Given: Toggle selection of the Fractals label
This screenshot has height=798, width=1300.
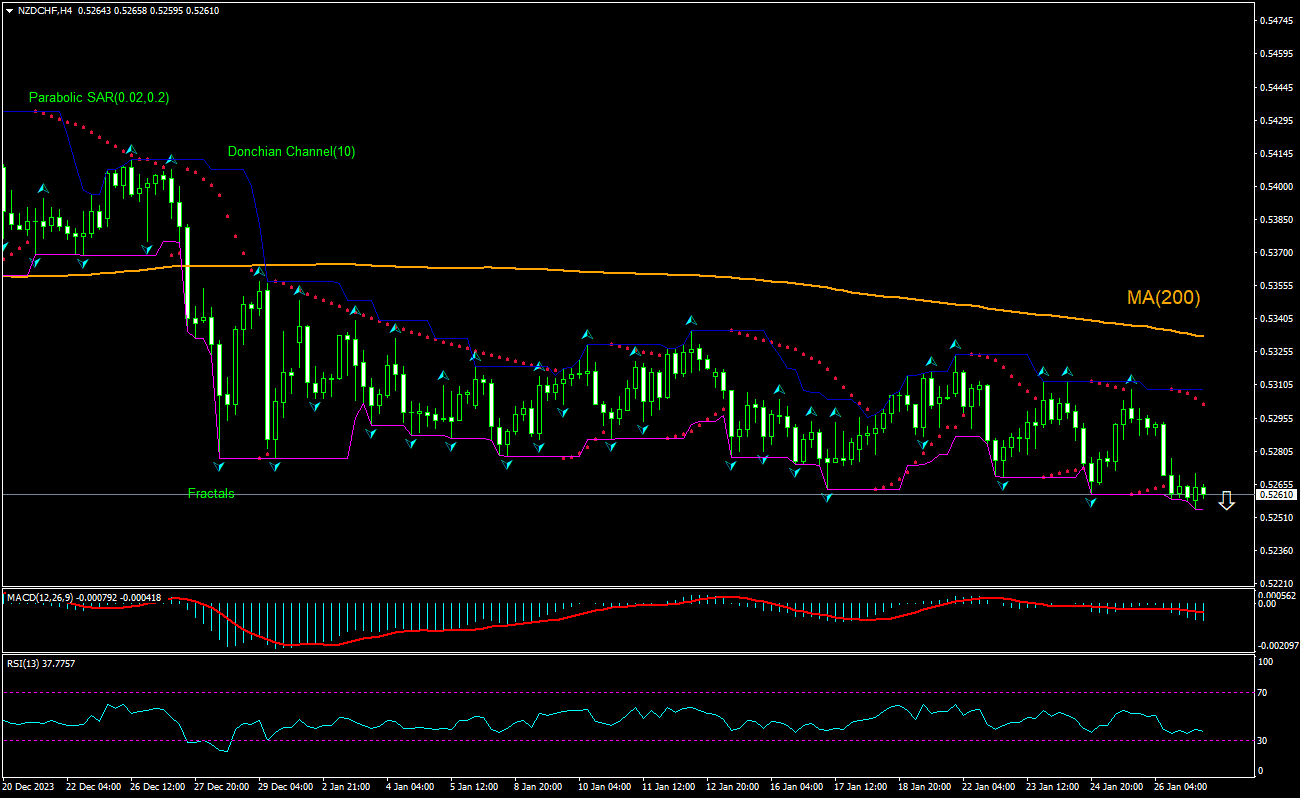Looking at the screenshot, I should (x=210, y=493).
